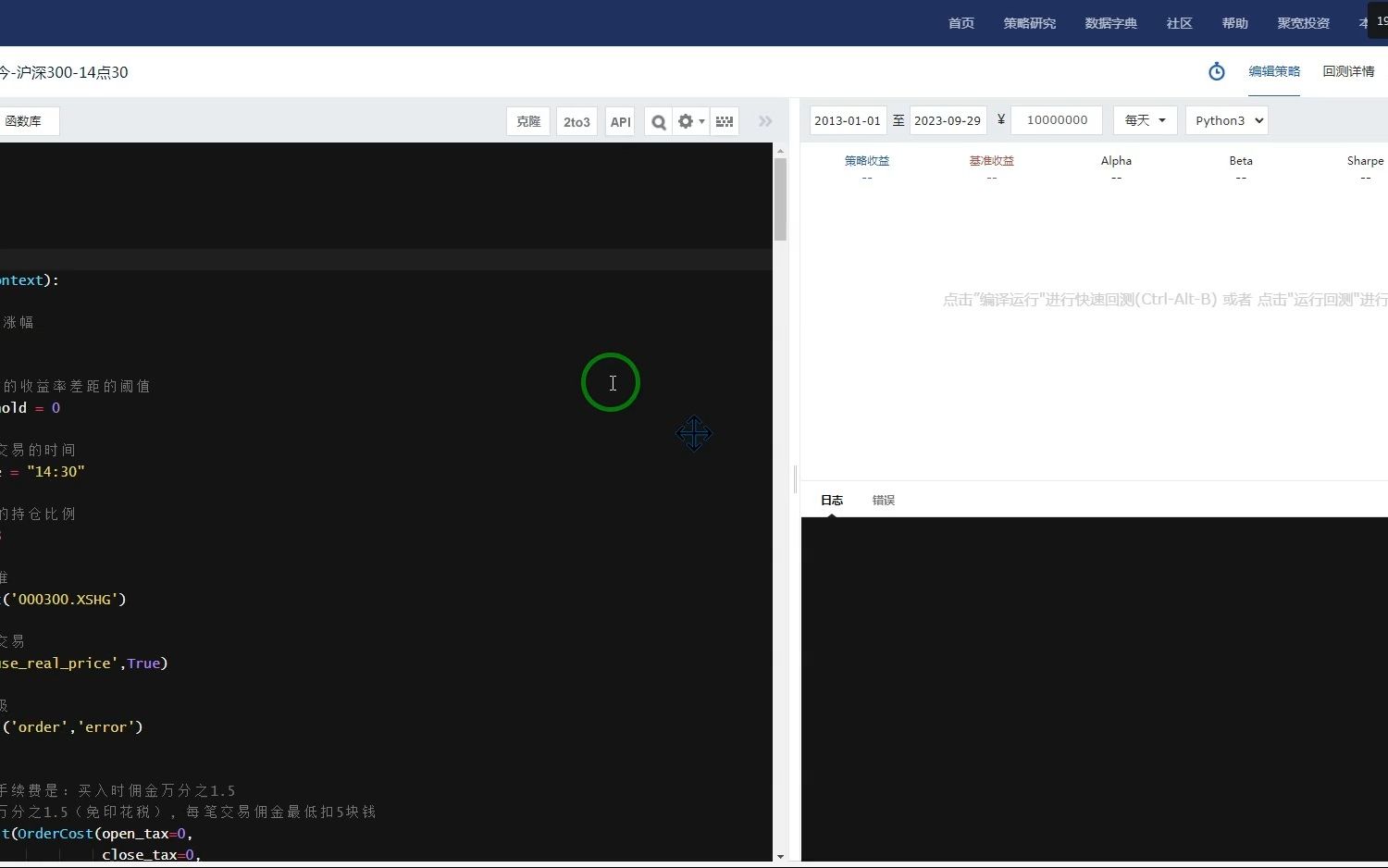Switch to 编辑策略 tab
Image resolution: width=1388 pixels, height=868 pixels.
click(1274, 71)
